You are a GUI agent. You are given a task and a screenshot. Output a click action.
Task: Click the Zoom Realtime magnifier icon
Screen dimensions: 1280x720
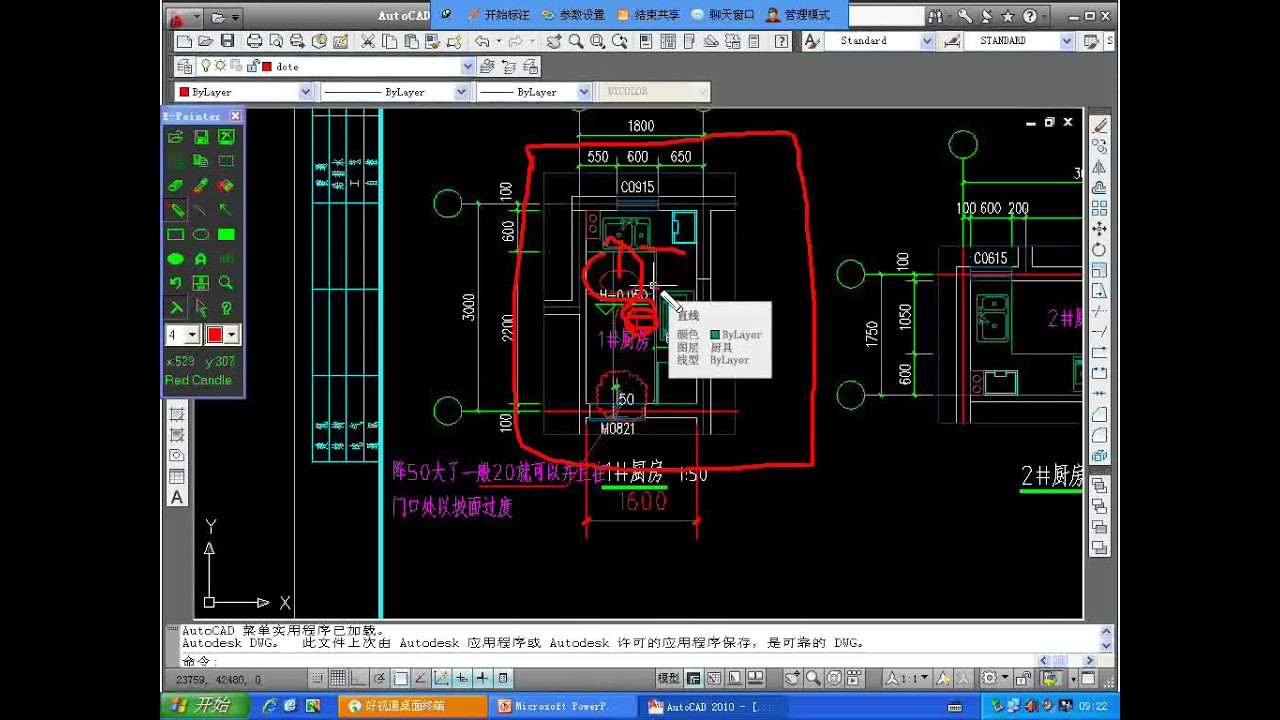[576, 41]
